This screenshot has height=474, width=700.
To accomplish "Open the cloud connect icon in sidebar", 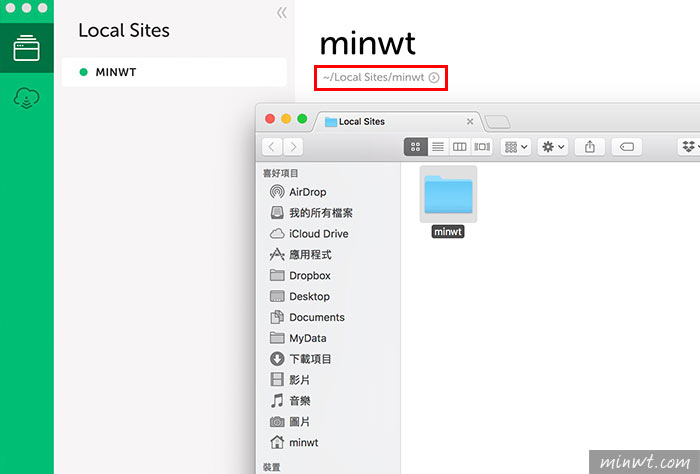I will tap(26, 98).
